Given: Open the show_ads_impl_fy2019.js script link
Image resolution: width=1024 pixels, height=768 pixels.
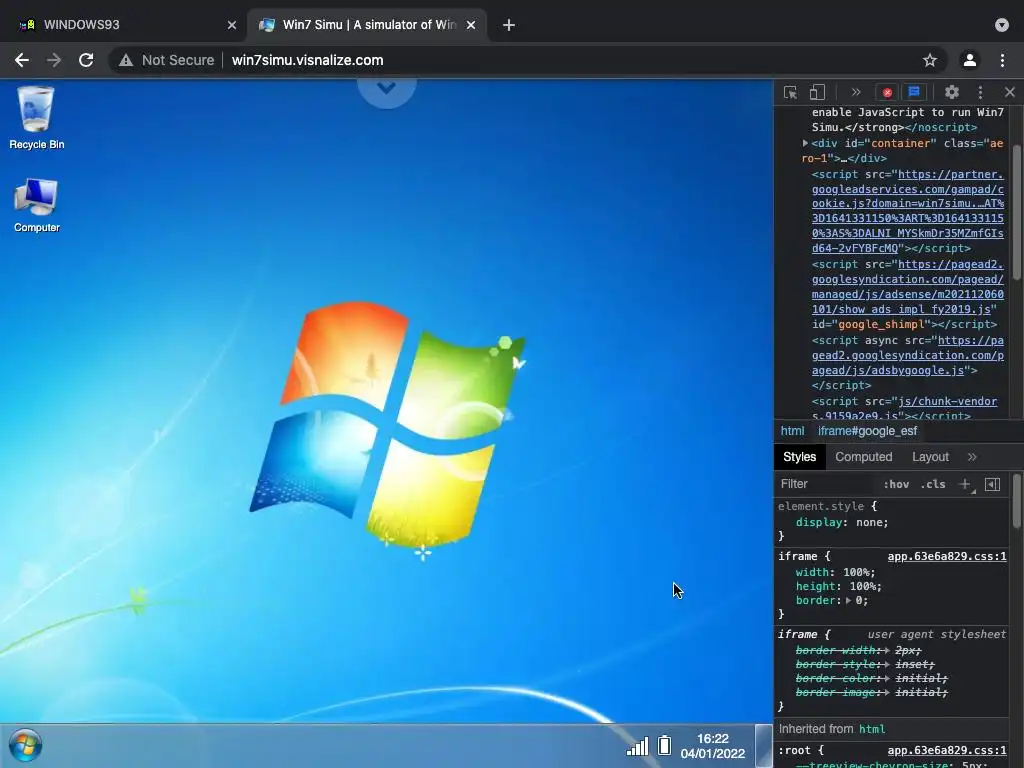Looking at the screenshot, I should point(908,287).
